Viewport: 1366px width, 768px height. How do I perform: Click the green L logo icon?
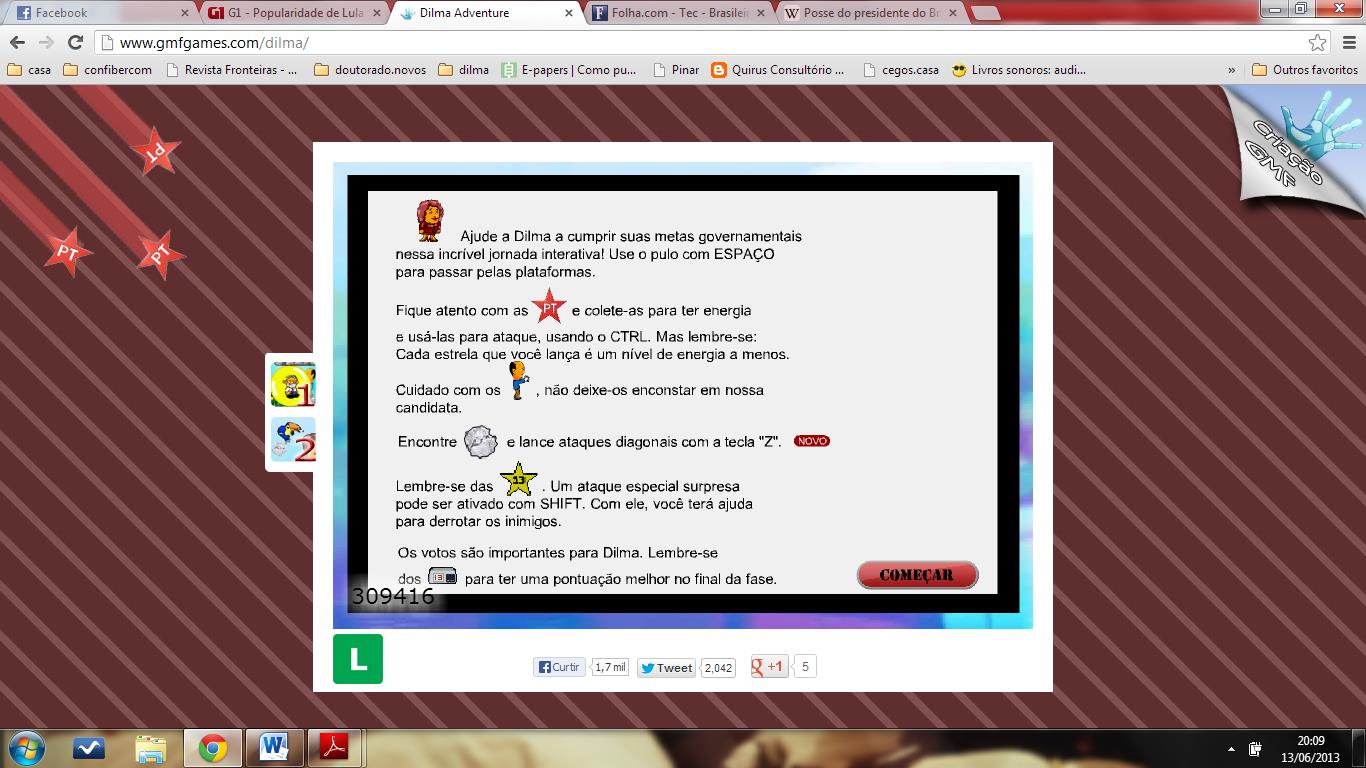click(x=358, y=659)
